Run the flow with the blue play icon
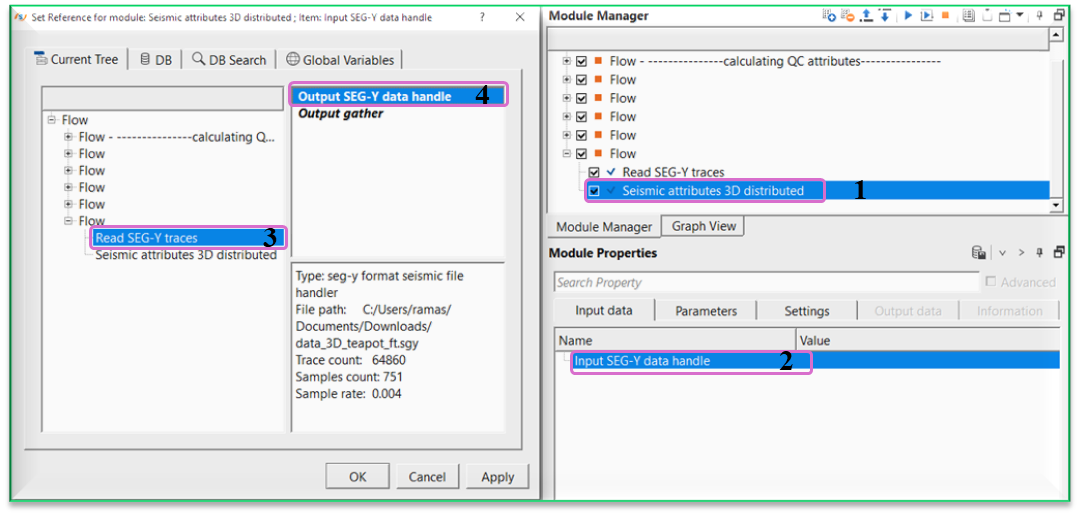Screen dimensions: 1080x516 (x=908, y=15)
